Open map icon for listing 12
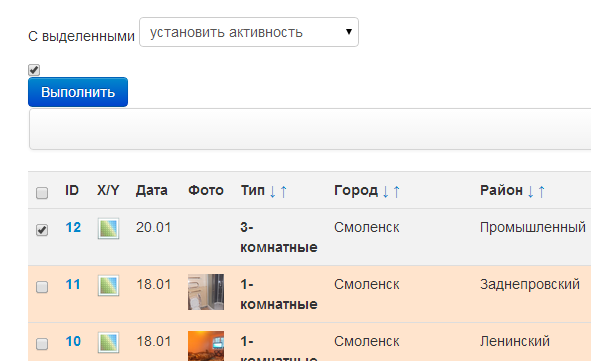This screenshot has width=591, height=361. click(x=109, y=228)
